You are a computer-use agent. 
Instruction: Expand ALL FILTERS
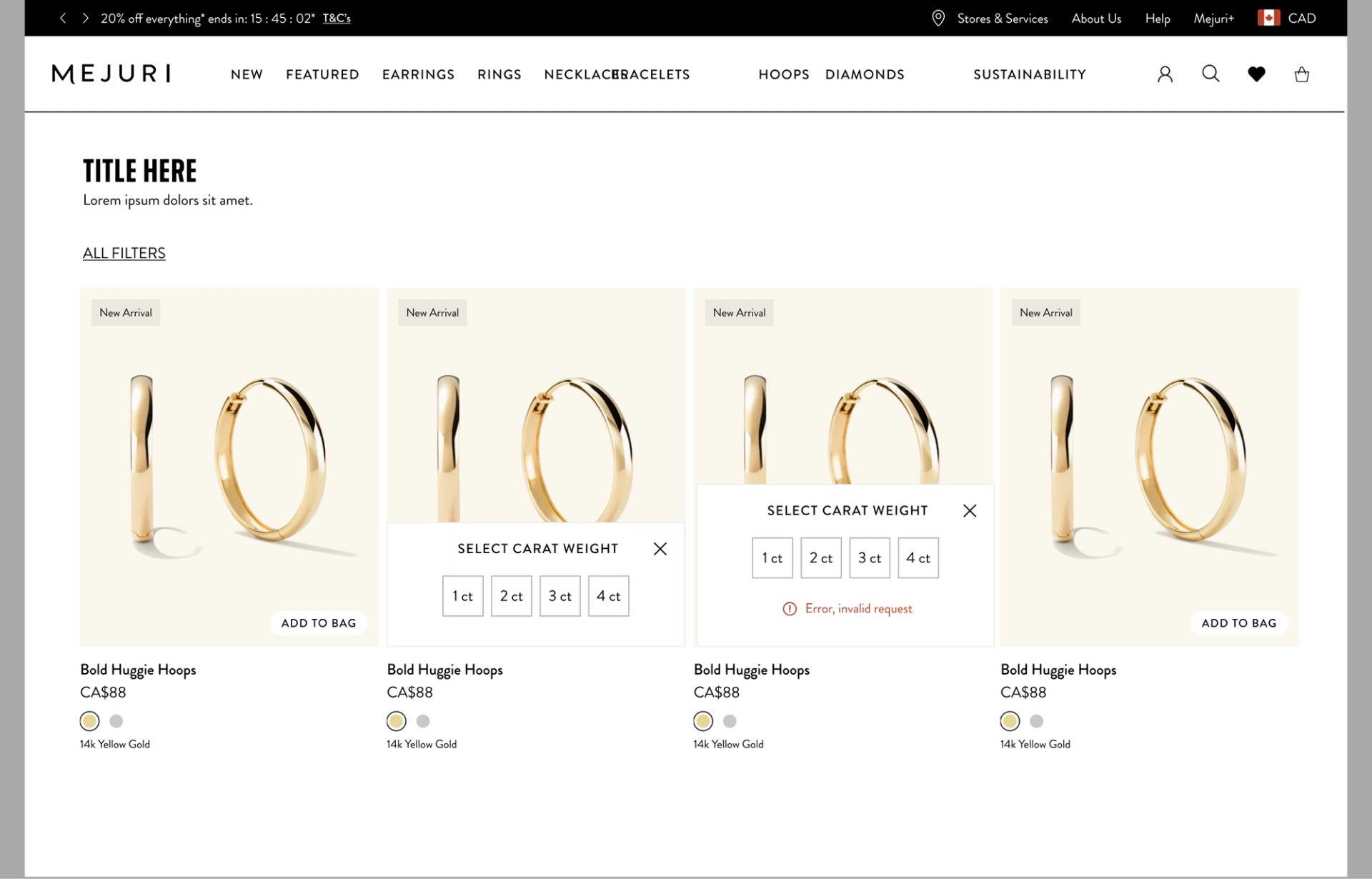(124, 253)
